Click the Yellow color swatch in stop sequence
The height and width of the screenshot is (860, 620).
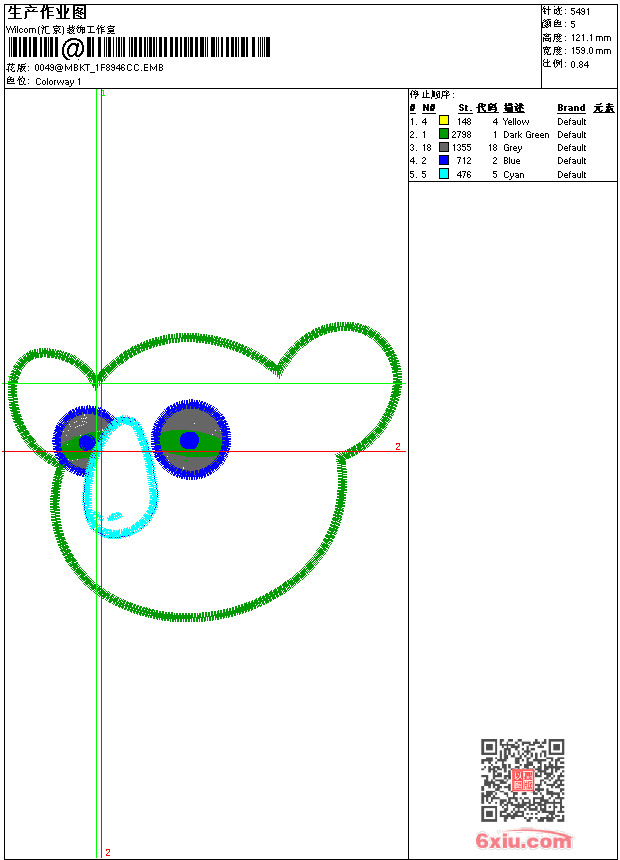[x=444, y=121]
